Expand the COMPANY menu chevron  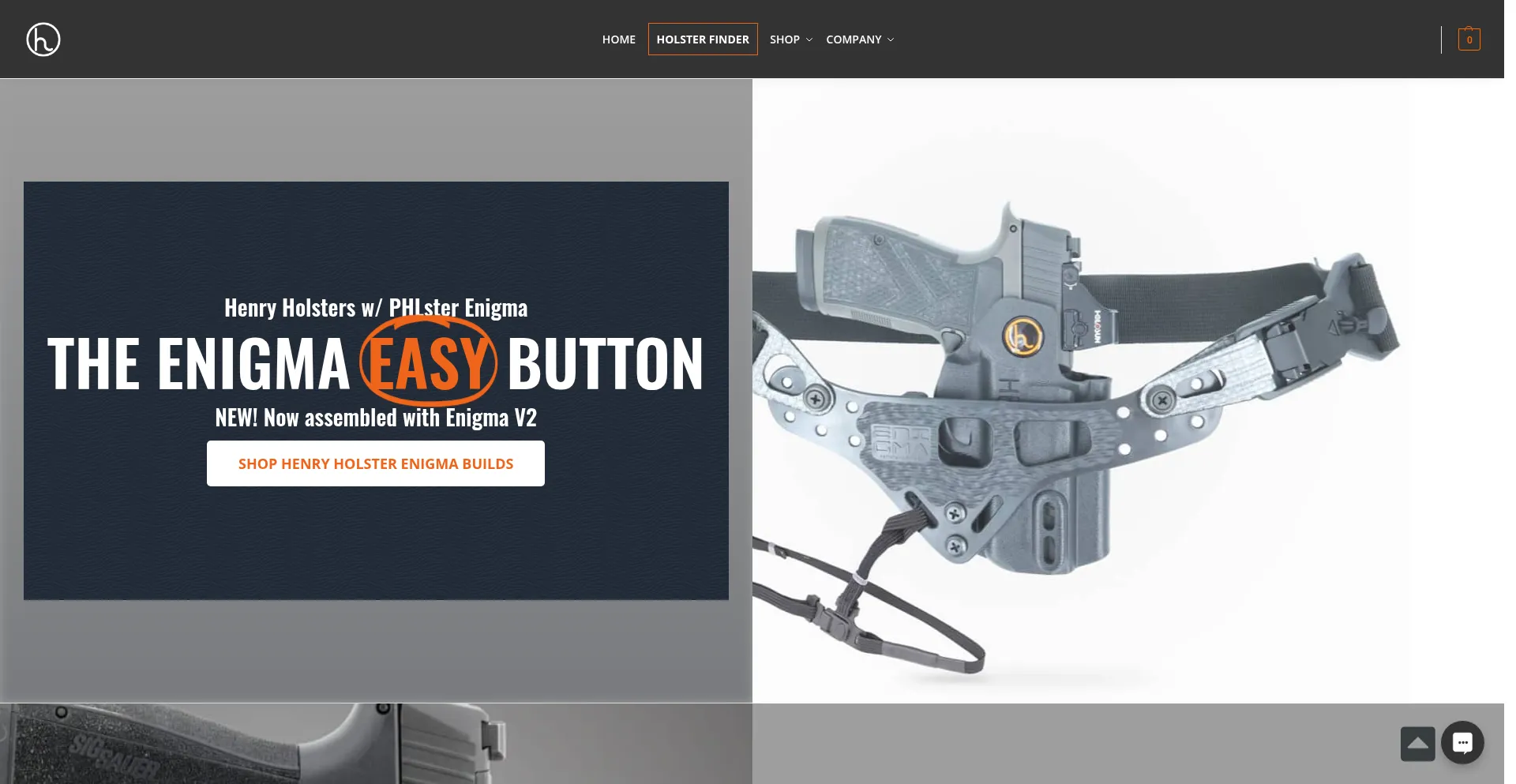click(891, 40)
